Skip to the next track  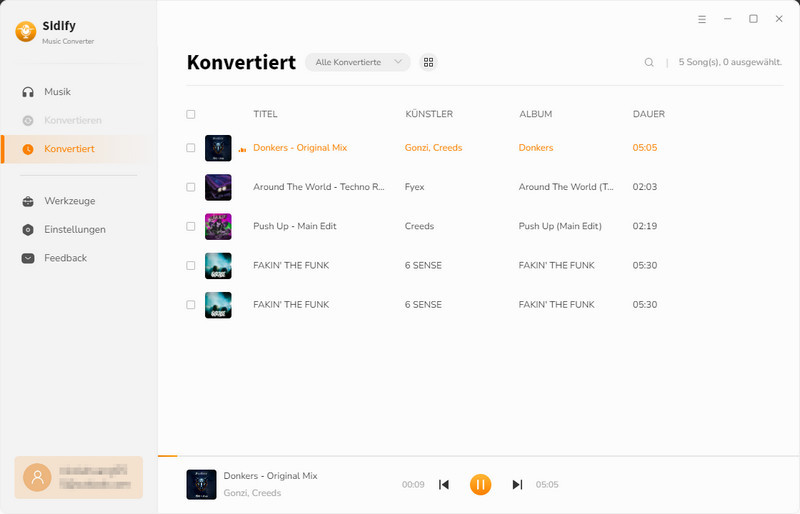tap(517, 484)
